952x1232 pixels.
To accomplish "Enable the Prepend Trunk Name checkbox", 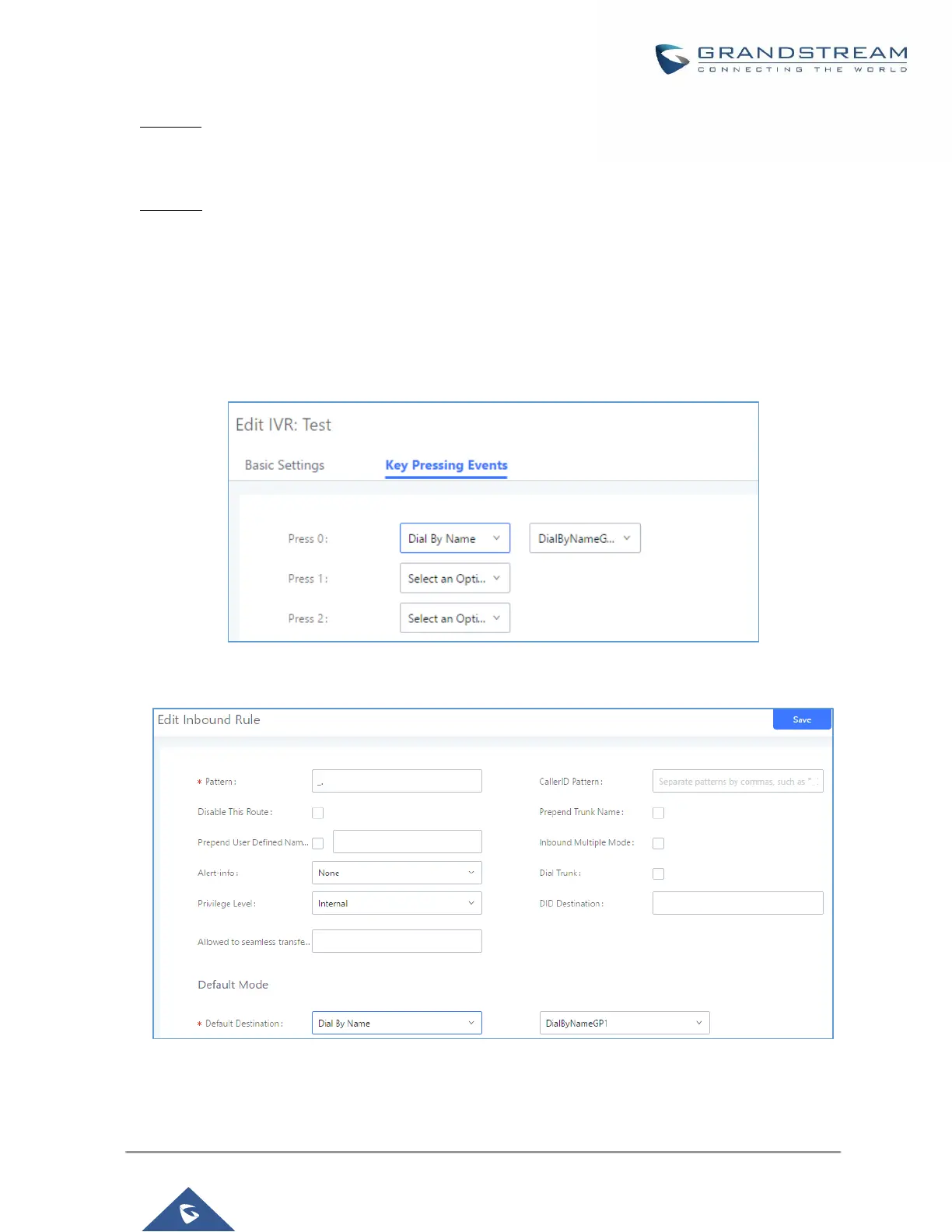I will pos(658,813).
